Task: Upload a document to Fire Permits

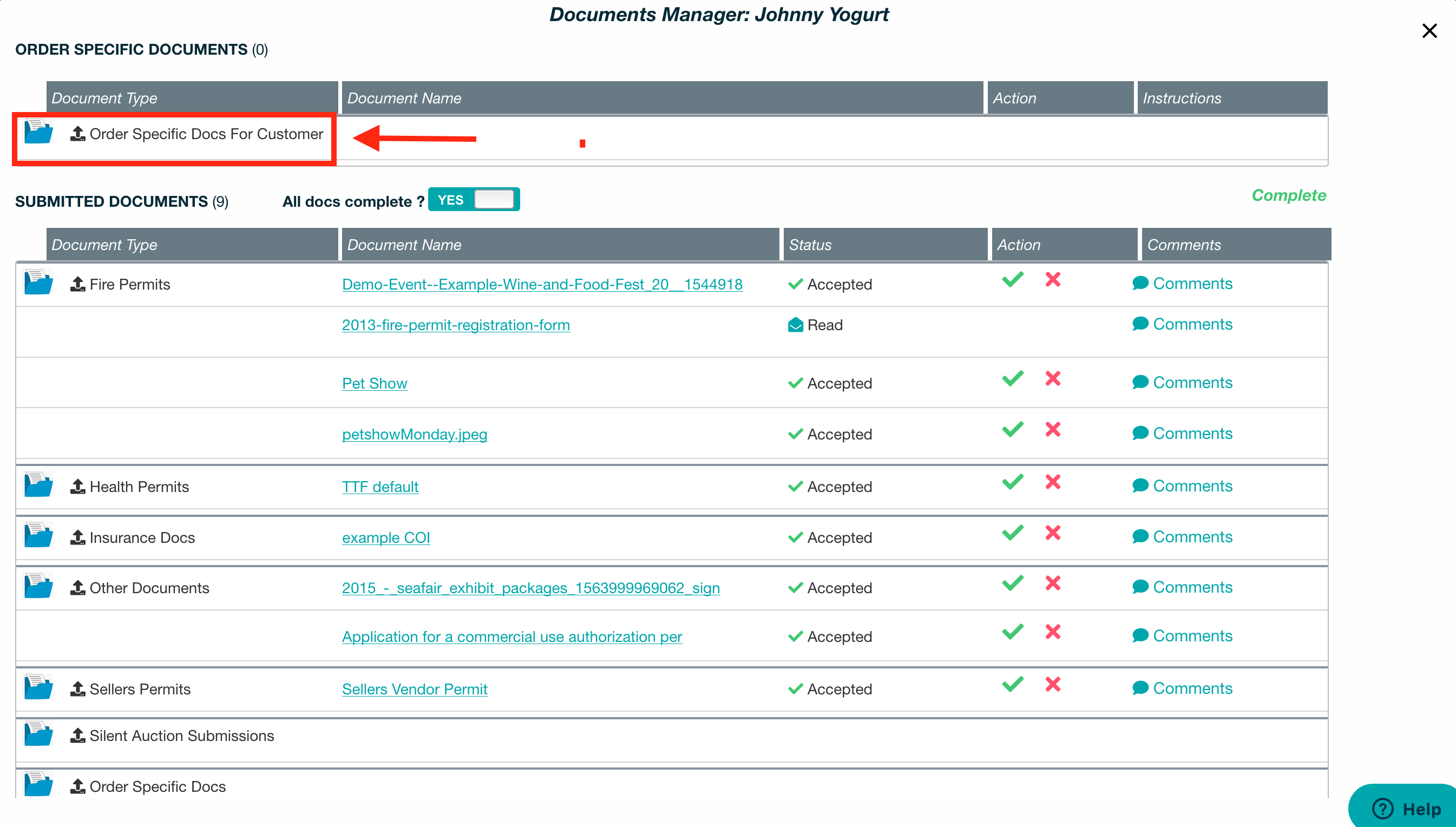Action: coord(78,284)
